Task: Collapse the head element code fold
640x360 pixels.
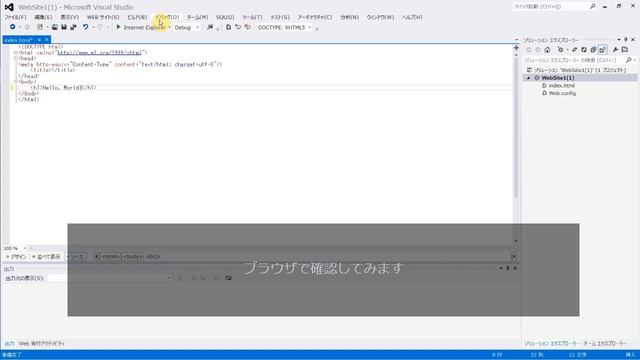Action: click(16, 58)
